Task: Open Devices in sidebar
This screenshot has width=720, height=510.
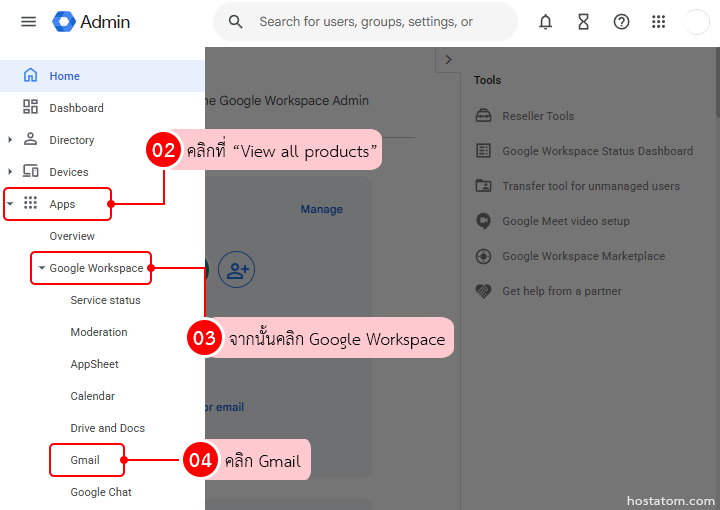Action: click(x=69, y=172)
